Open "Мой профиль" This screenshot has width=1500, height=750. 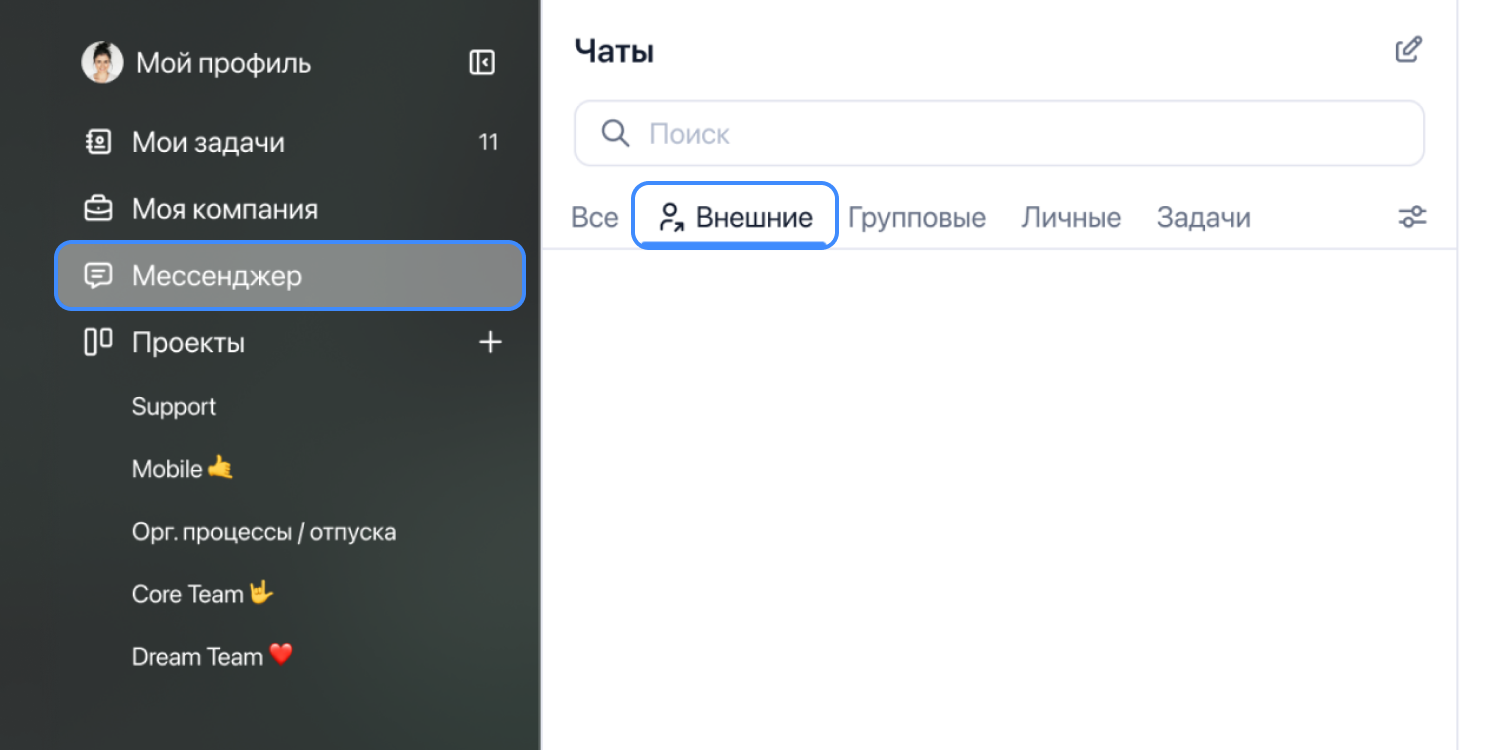coord(223,64)
